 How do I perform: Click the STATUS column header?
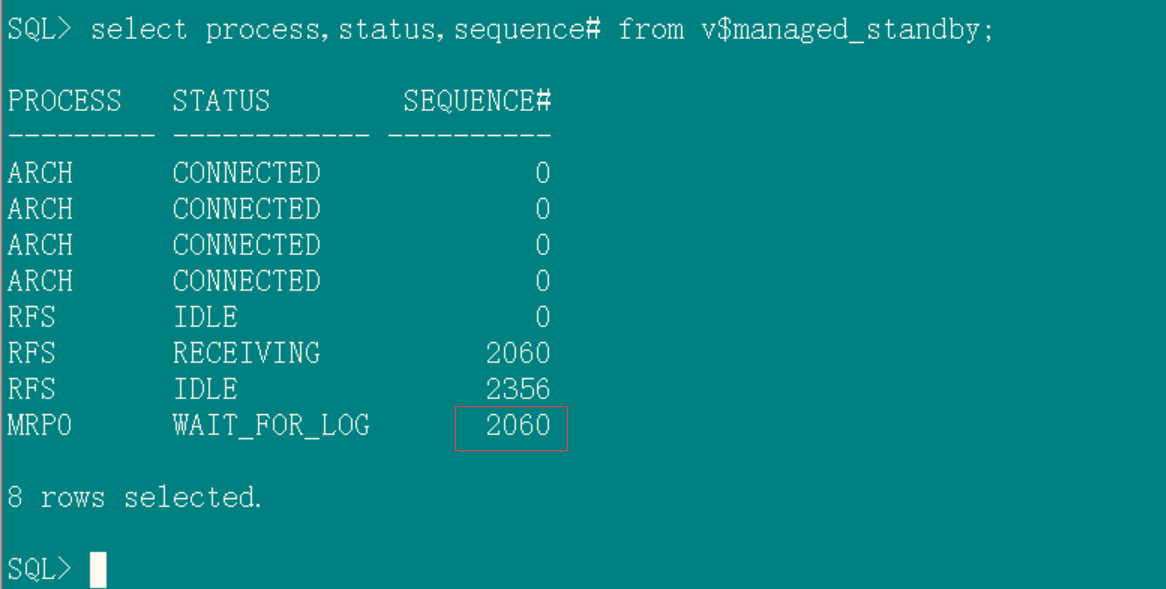221,101
